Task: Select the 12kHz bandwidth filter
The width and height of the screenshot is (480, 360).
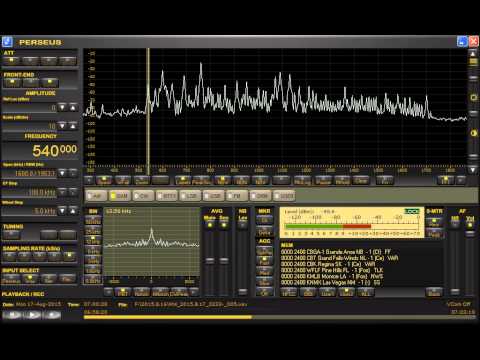Action: (x=93, y=241)
